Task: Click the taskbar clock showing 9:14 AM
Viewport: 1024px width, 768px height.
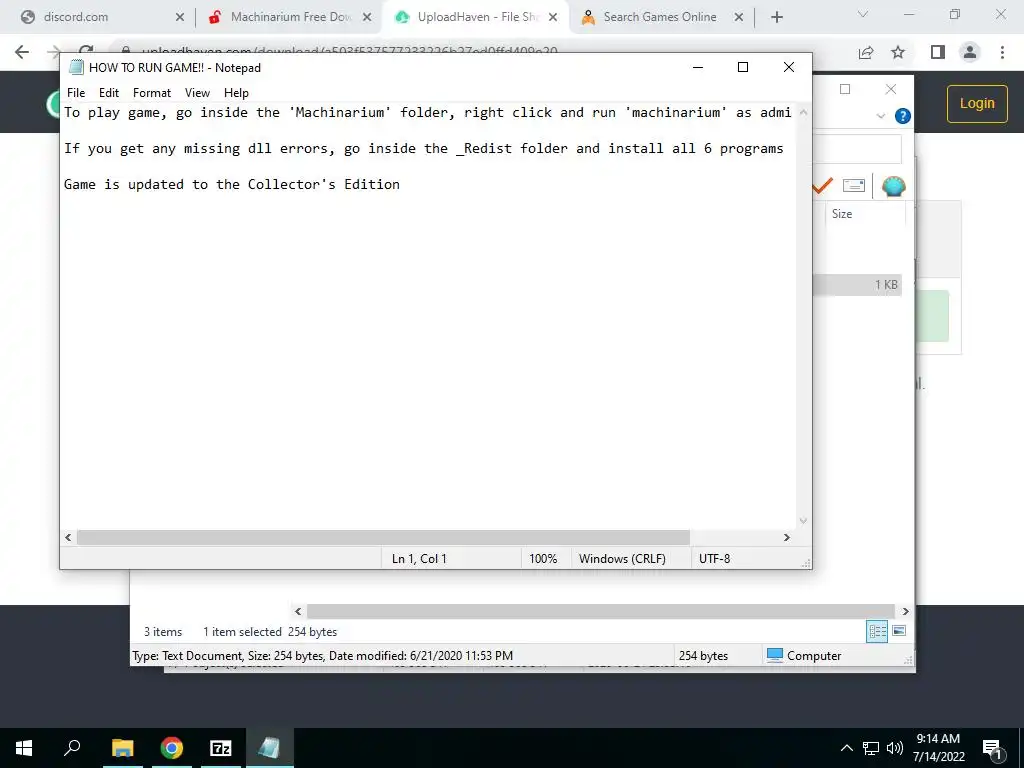Action: (938, 748)
